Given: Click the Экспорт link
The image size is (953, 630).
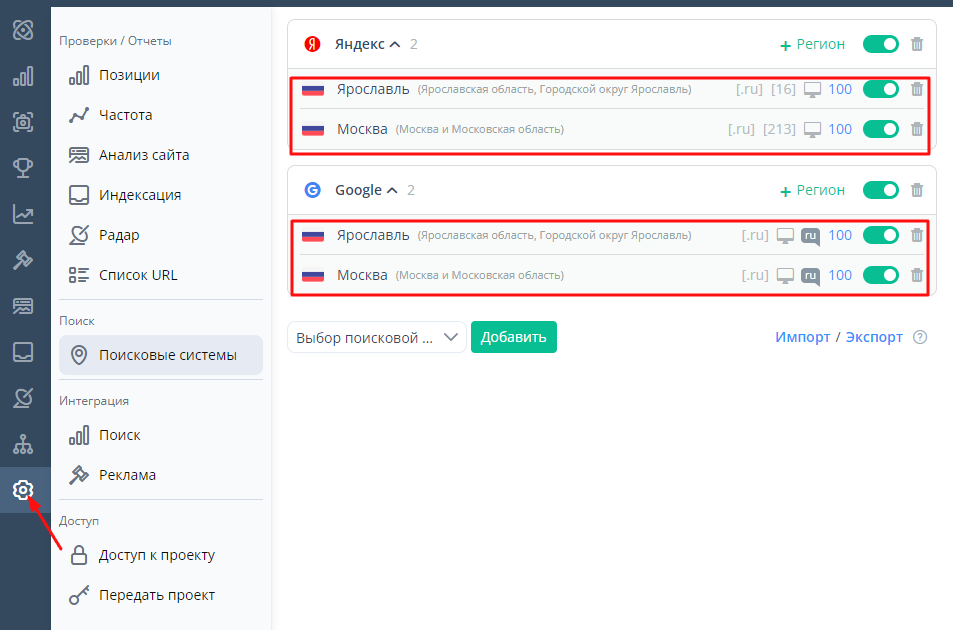Looking at the screenshot, I should [874, 337].
